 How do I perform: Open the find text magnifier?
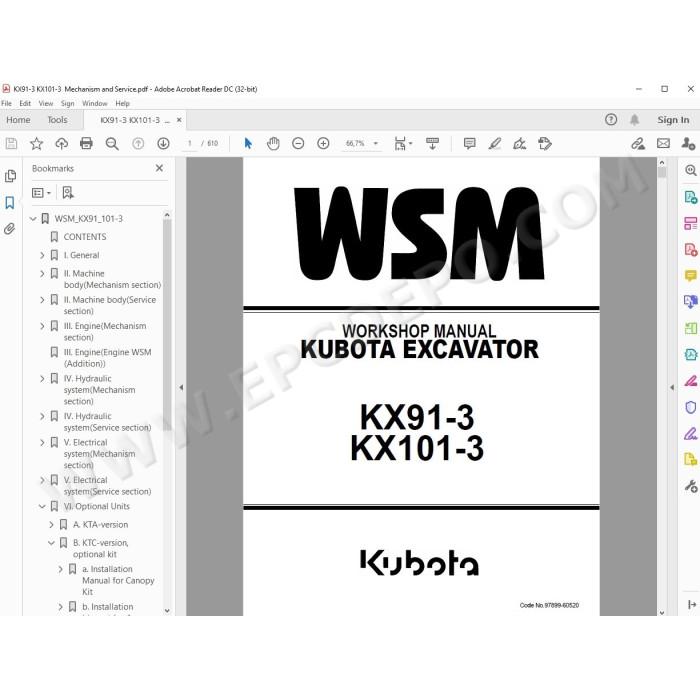coord(112,143)
